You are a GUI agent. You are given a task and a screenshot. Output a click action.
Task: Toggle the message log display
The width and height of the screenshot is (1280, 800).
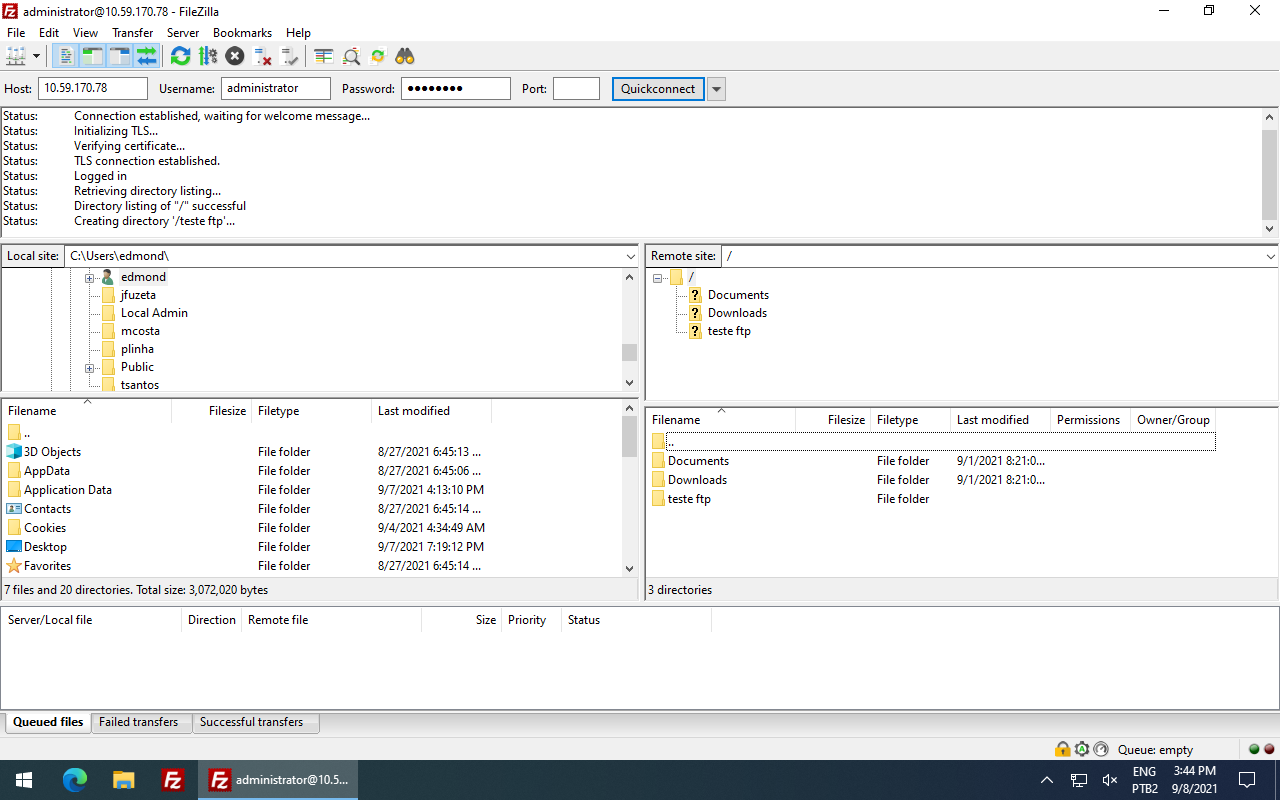(x=65, y=56)
